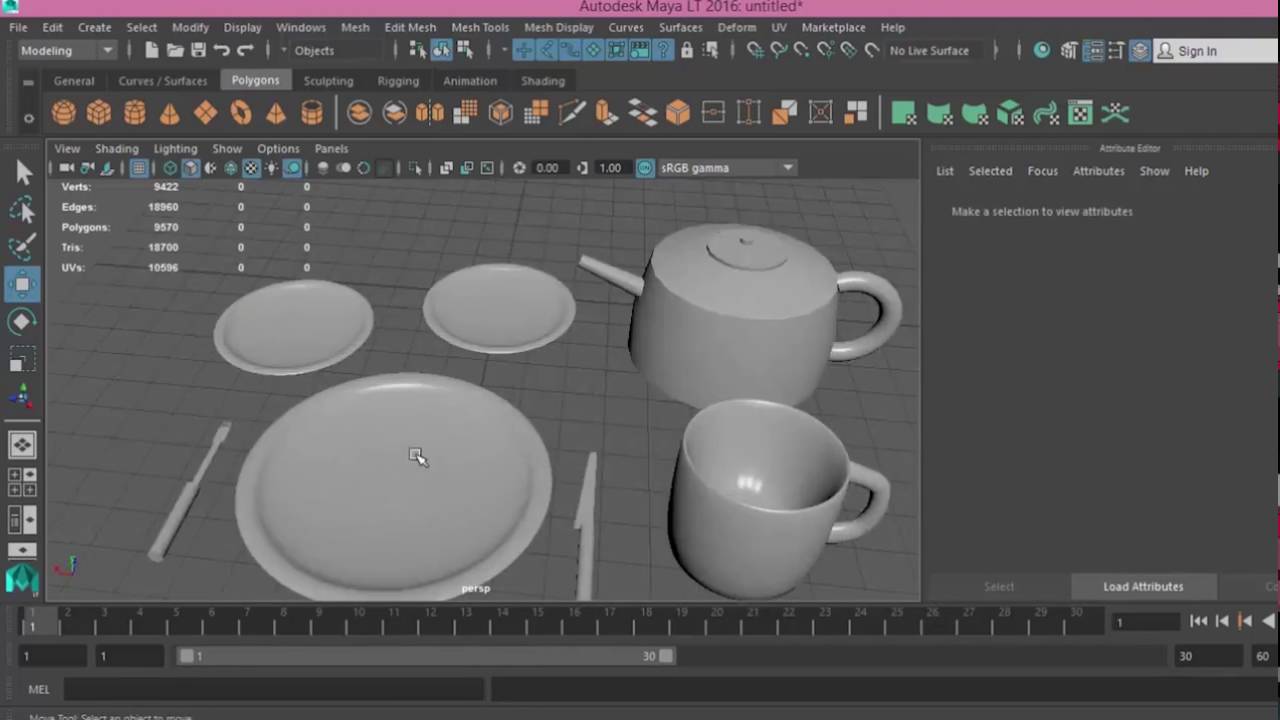The height and width of the screenshot is (720, 1280).
Task: Toggle the lock selection padlock icon
Action: 687,50
